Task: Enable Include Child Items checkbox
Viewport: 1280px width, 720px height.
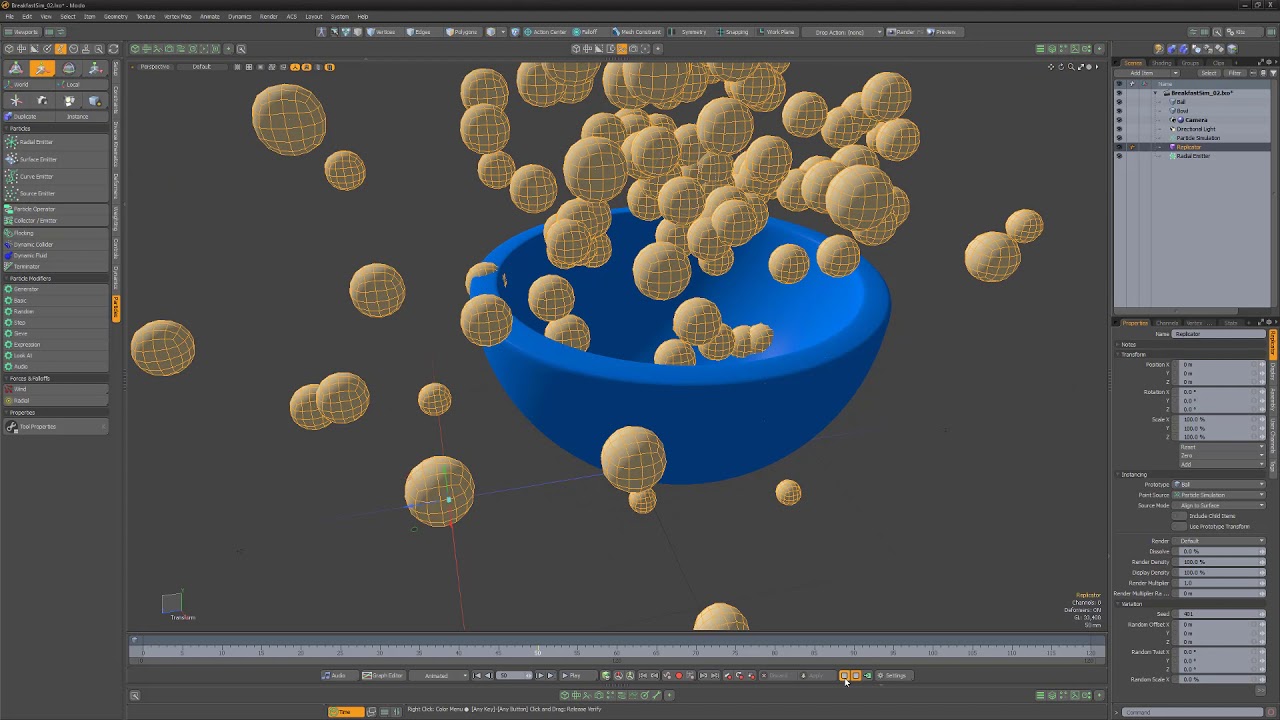Action: tap(1180, 516)
